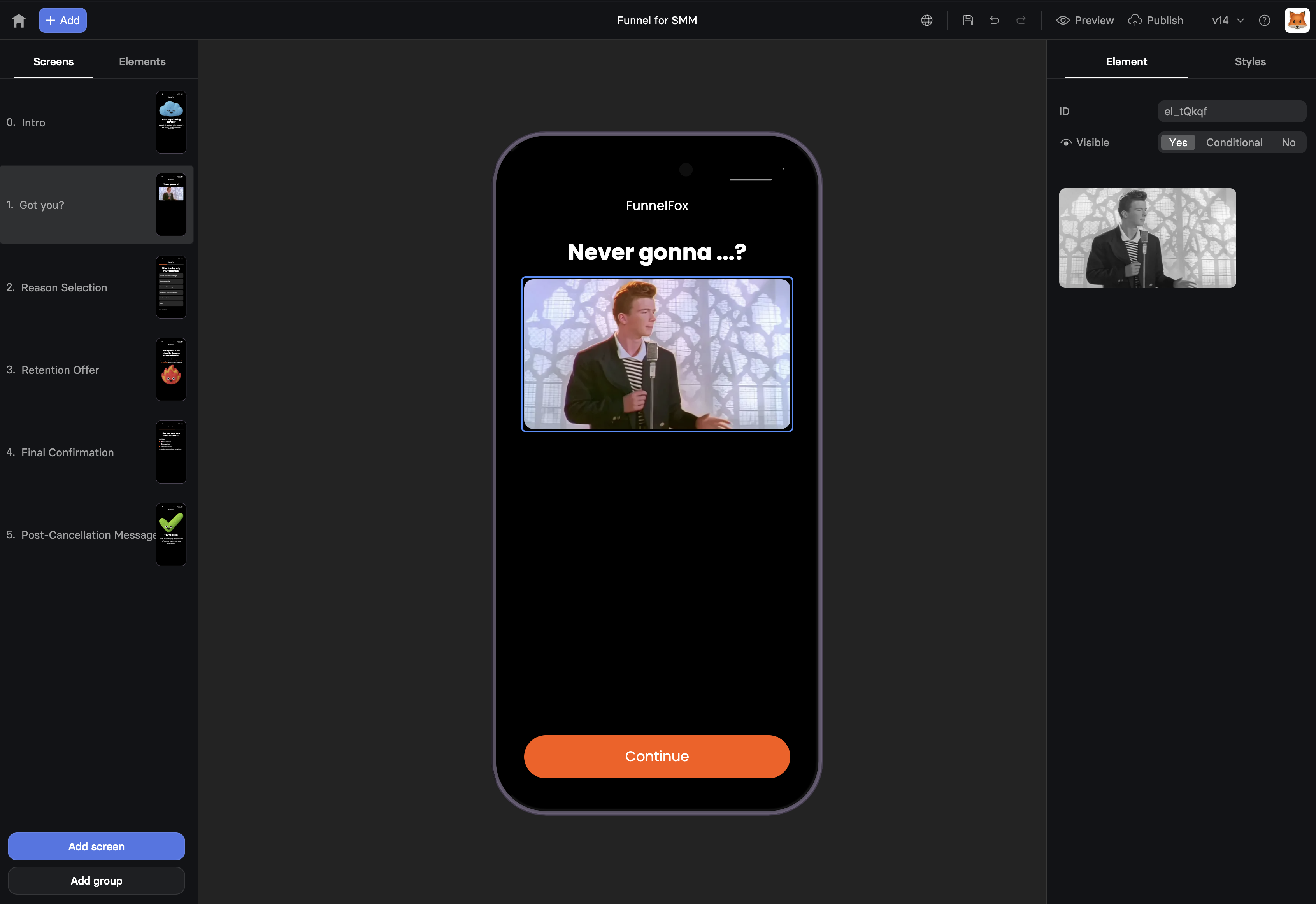1316x904 pixels.
Task: Click the Publish cloud upload button
Action: point(1156,20)
